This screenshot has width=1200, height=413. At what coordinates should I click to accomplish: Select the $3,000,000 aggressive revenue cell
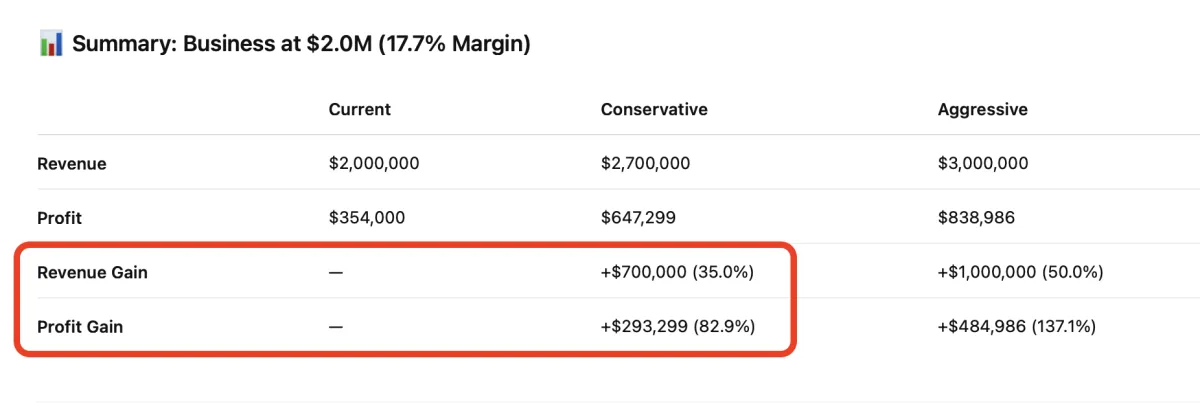tap(983, 163)
